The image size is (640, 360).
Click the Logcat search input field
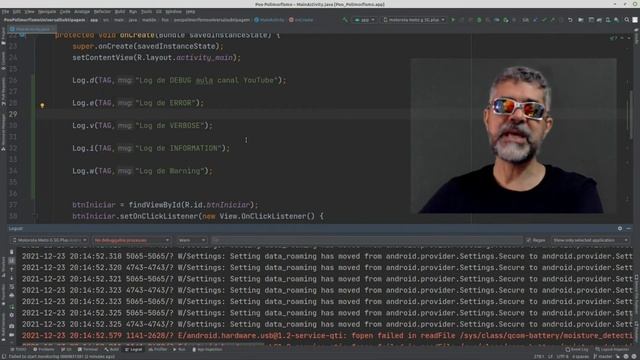[367, 240]
